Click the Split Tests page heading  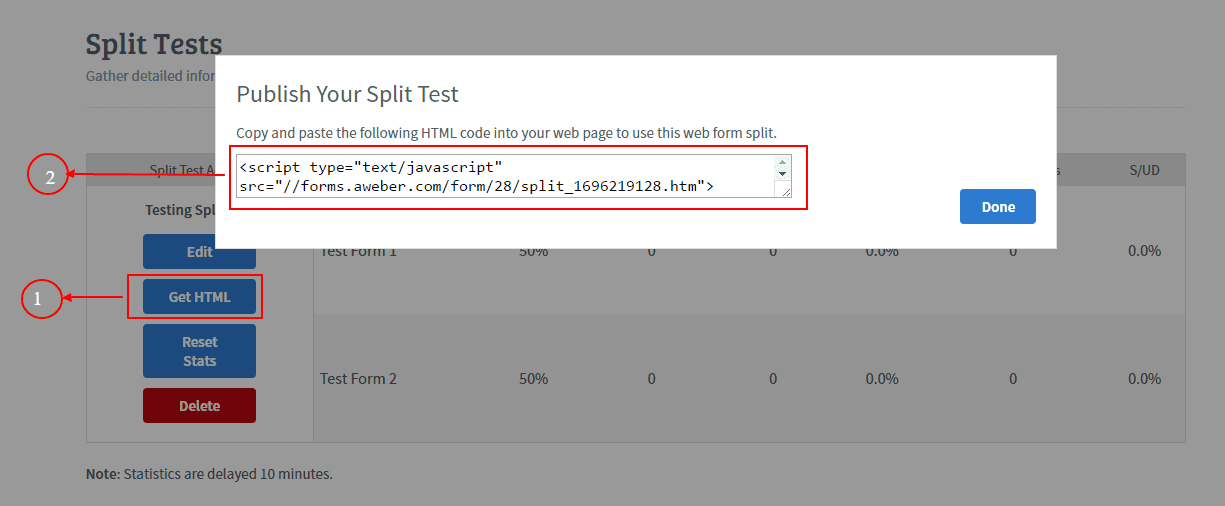tap(153, 45)
